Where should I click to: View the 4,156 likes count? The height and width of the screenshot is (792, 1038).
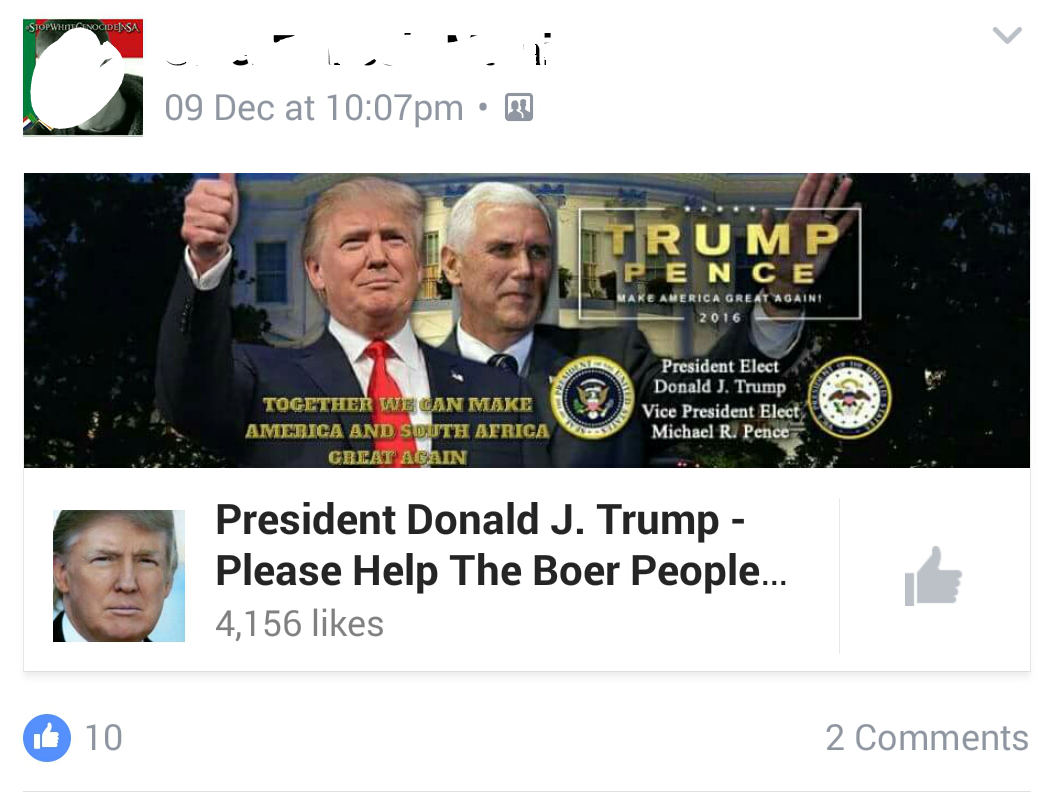click(x=300, y=624)
